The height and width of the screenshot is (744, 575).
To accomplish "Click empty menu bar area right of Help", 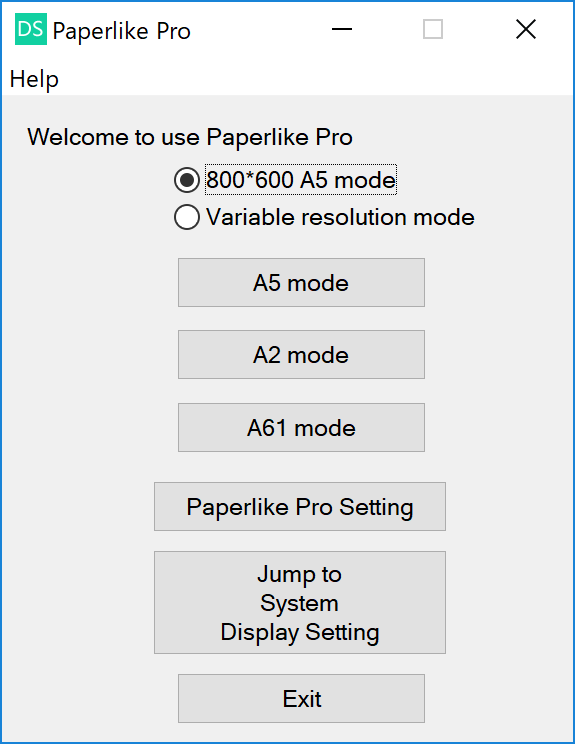I will coord(313,79).
